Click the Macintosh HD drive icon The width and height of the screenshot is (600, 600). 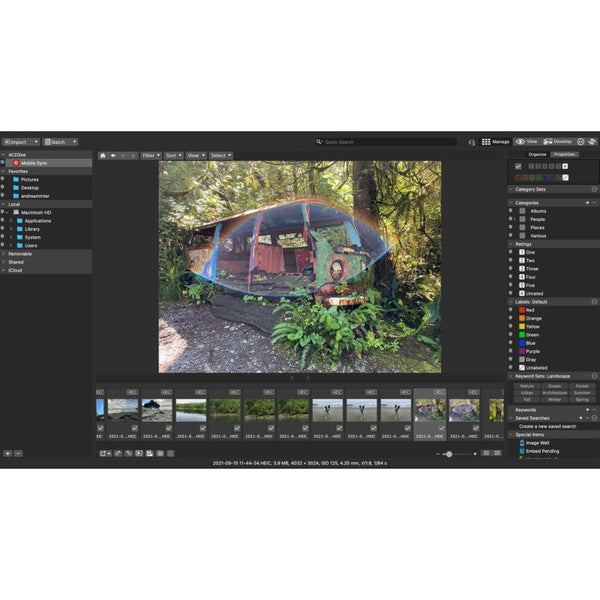click(x=16, y=212)
